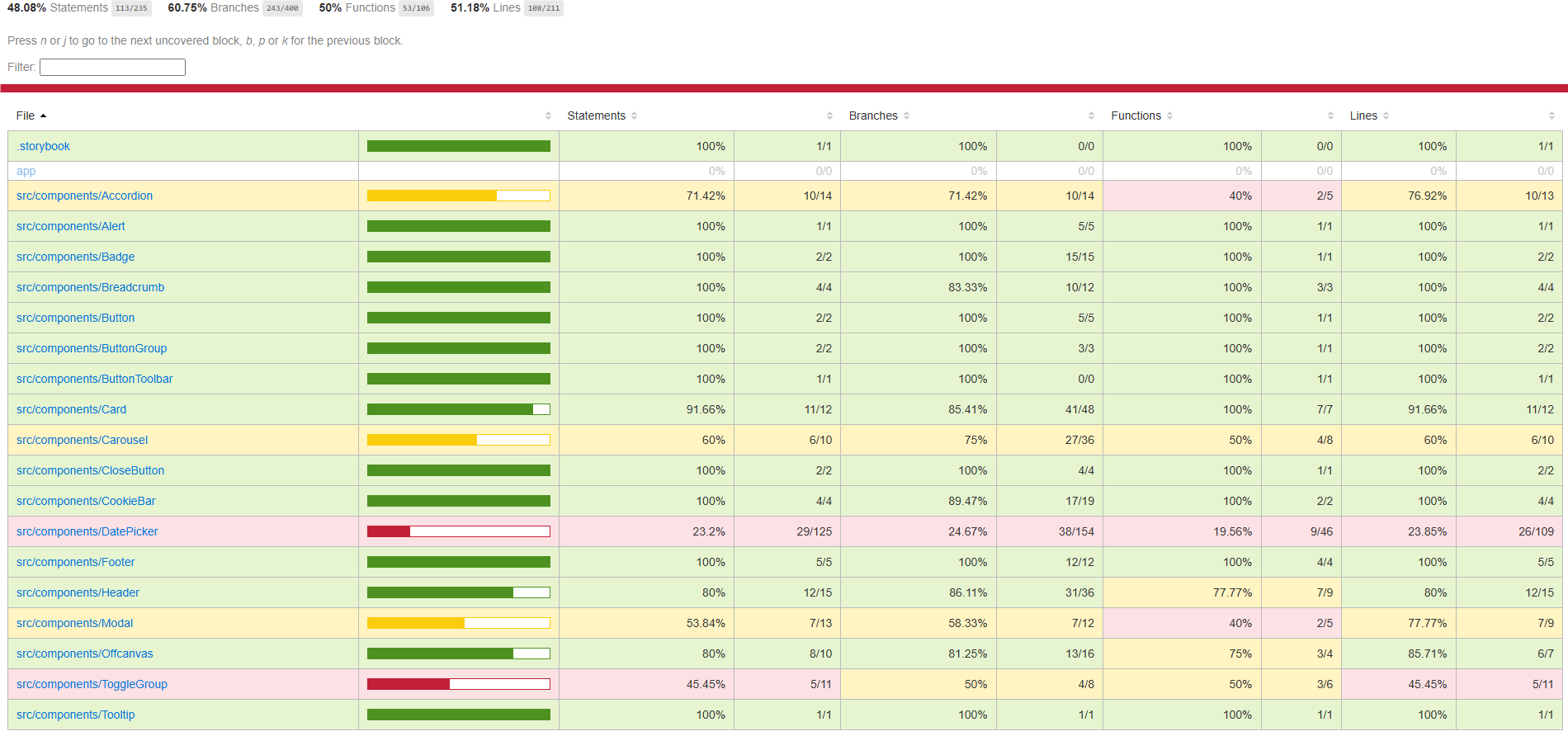
Task: Click the 76.92% lines value for Accordion
Action: click(x=1427, y=196)
